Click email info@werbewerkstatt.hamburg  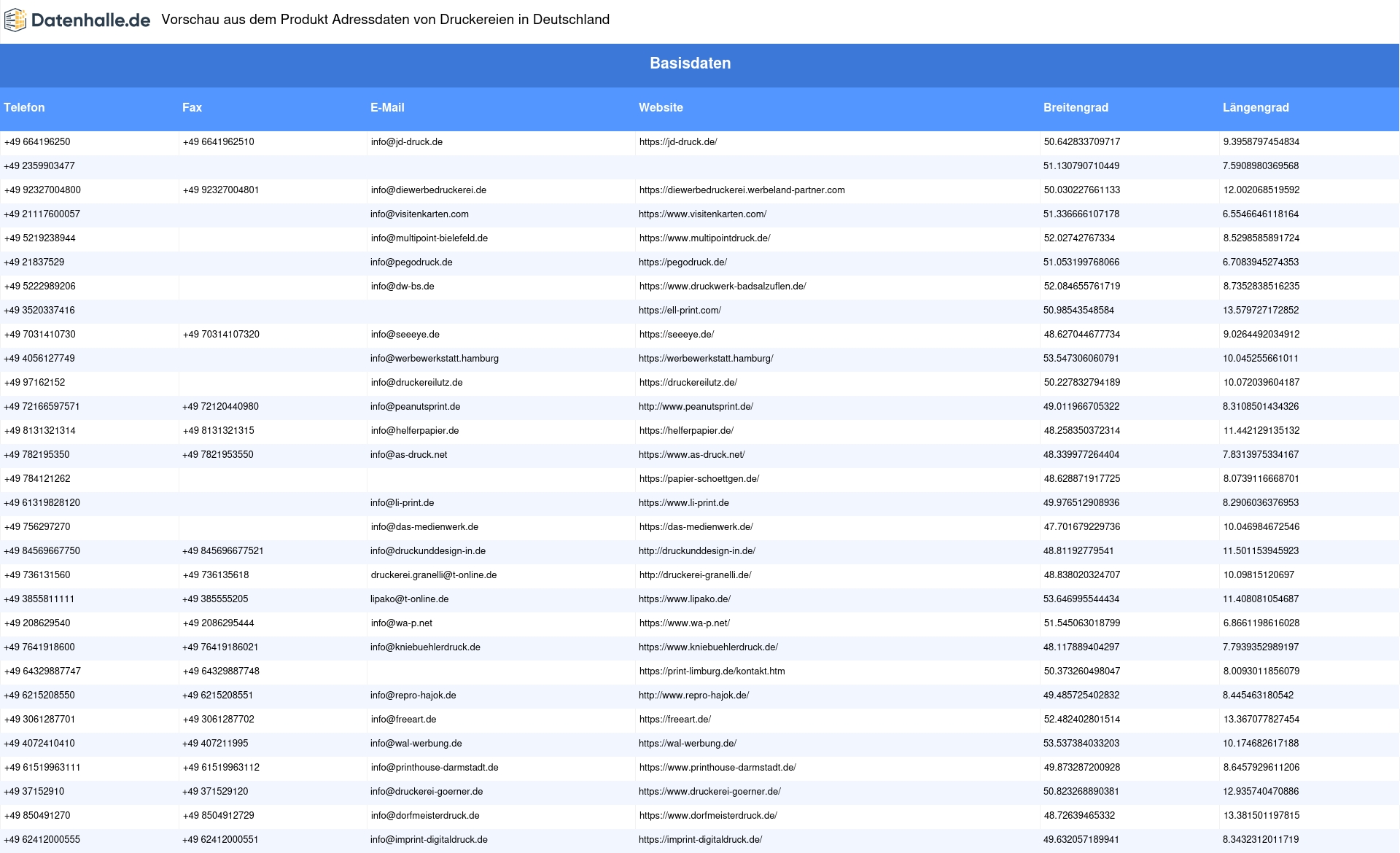[x=435, y=359]
